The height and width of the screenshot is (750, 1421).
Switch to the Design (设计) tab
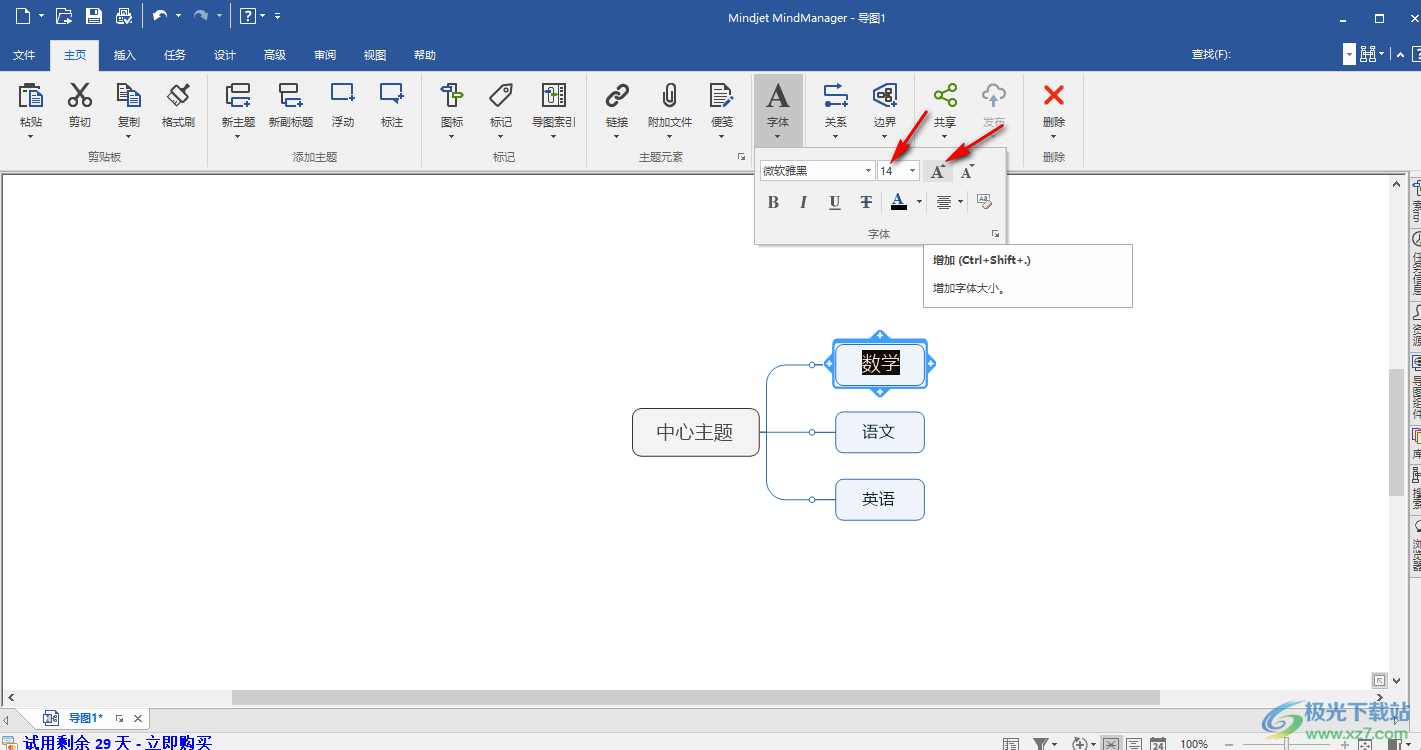[x=225, y=55]
